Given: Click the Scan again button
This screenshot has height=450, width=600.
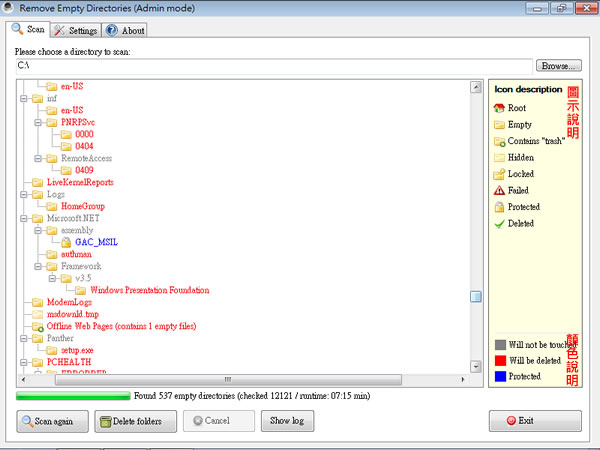Looking at the screenshot, I should [x=52, y=421].
